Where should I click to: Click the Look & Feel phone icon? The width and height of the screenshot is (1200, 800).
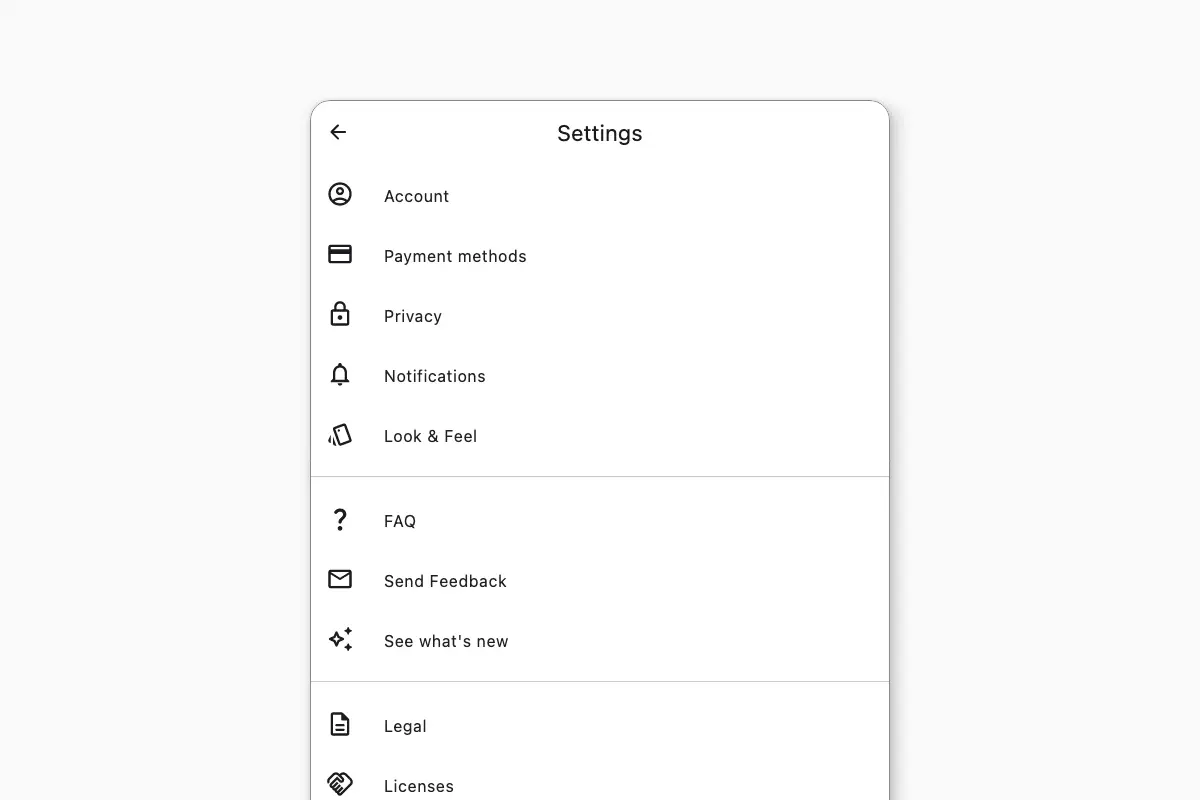[340, 434]
